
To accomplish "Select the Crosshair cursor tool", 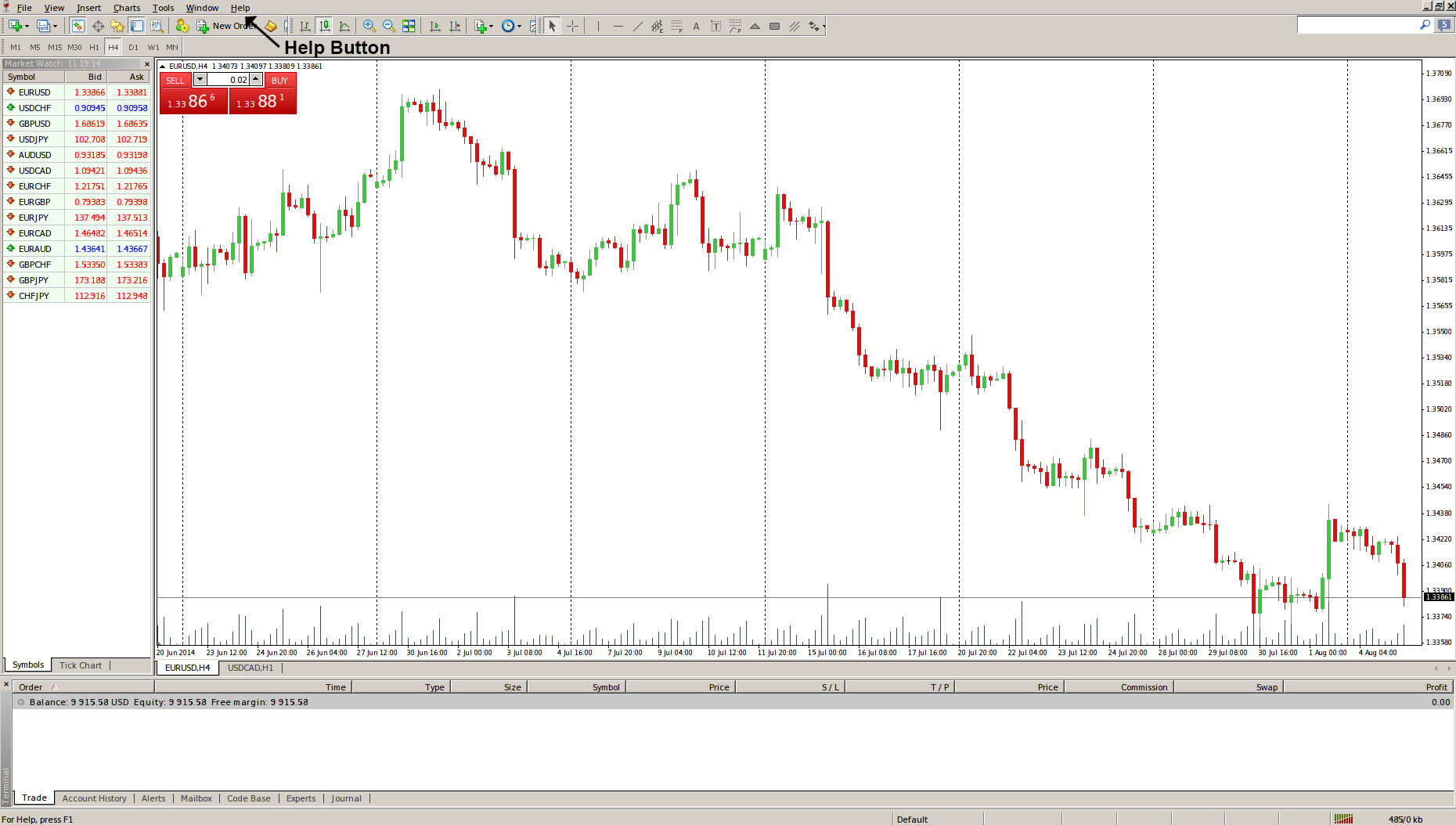I will tap(573, 26).
